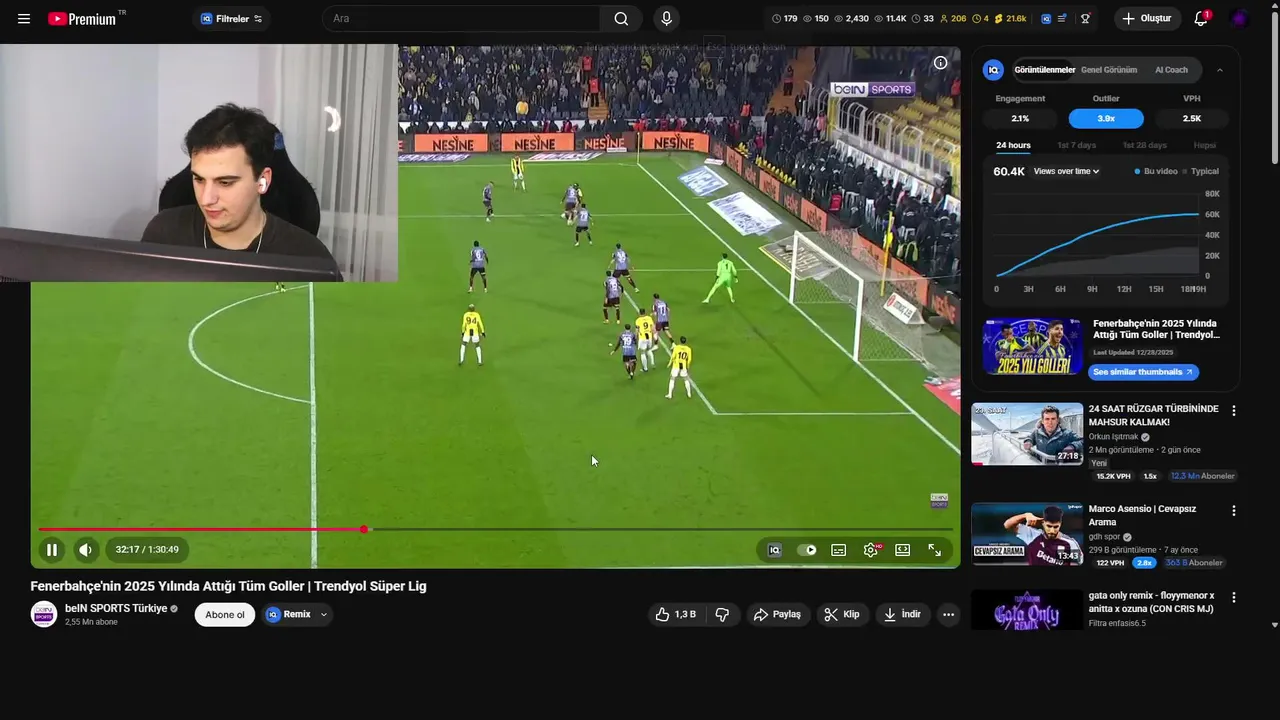Viewport: 1280px width, 720px height.
Task: Create a clip with Klip
Action: [842, 614]
